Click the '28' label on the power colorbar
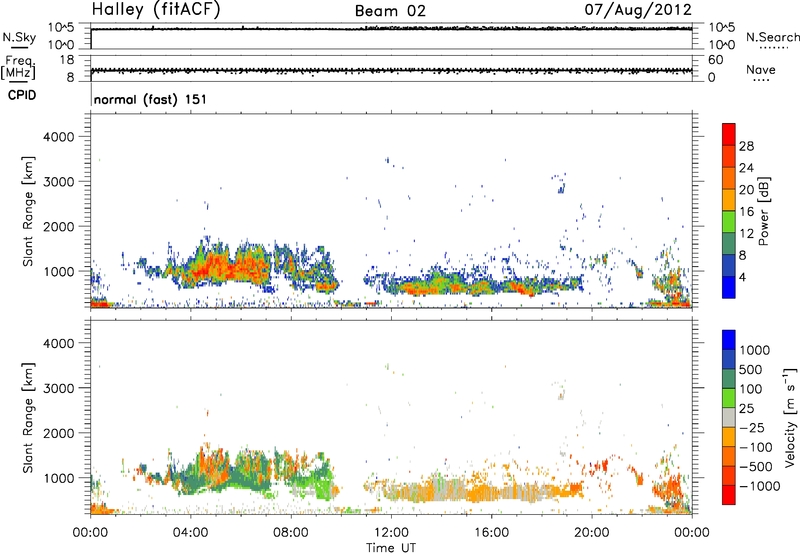The image size is (800, 554). coord(746,146)
